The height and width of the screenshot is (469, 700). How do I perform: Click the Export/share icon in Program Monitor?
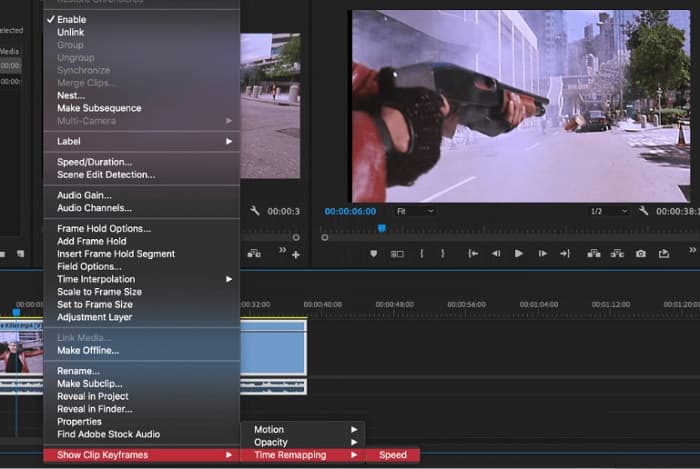664,253
